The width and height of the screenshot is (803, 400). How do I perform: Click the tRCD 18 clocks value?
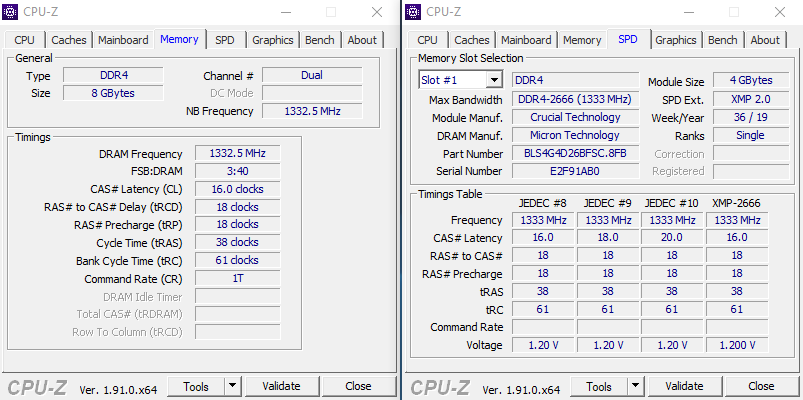coord(238,207)
